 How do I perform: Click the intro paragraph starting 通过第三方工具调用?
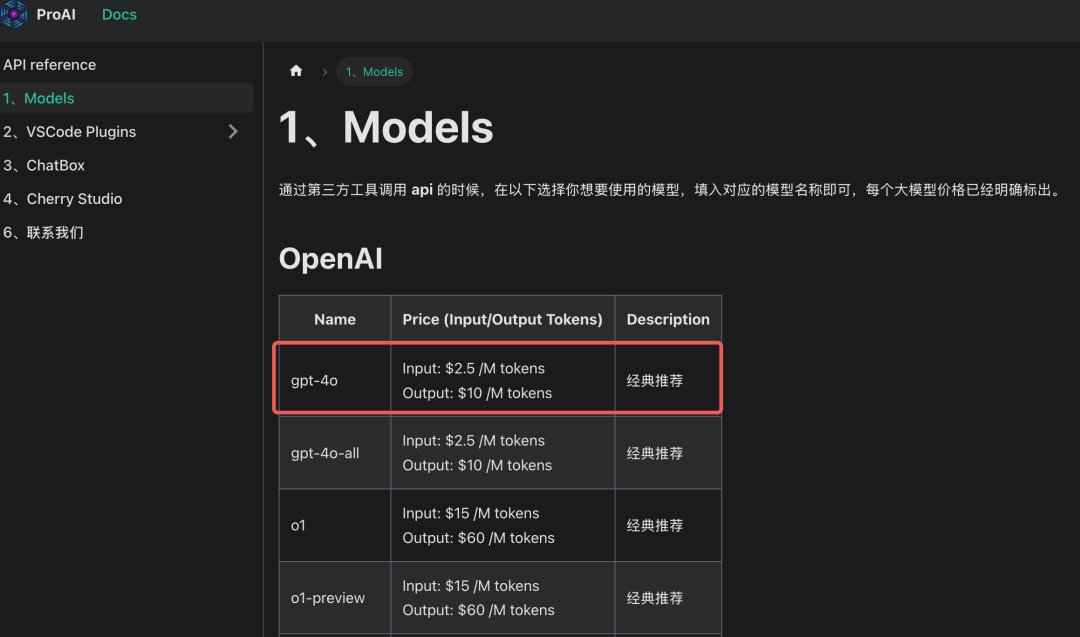tap(672, 190)
